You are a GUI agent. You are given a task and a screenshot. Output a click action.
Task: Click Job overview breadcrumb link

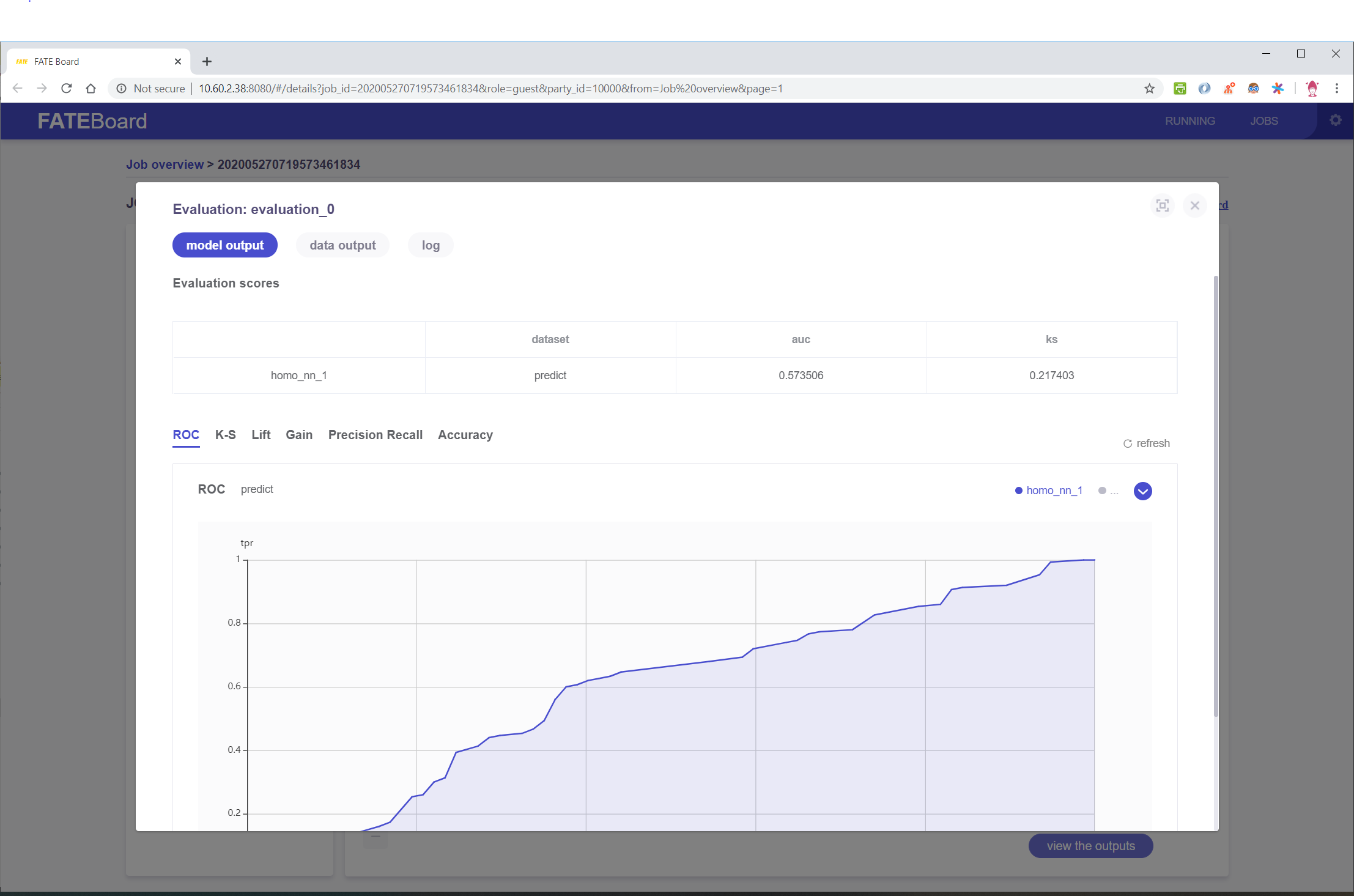[165, 165]
